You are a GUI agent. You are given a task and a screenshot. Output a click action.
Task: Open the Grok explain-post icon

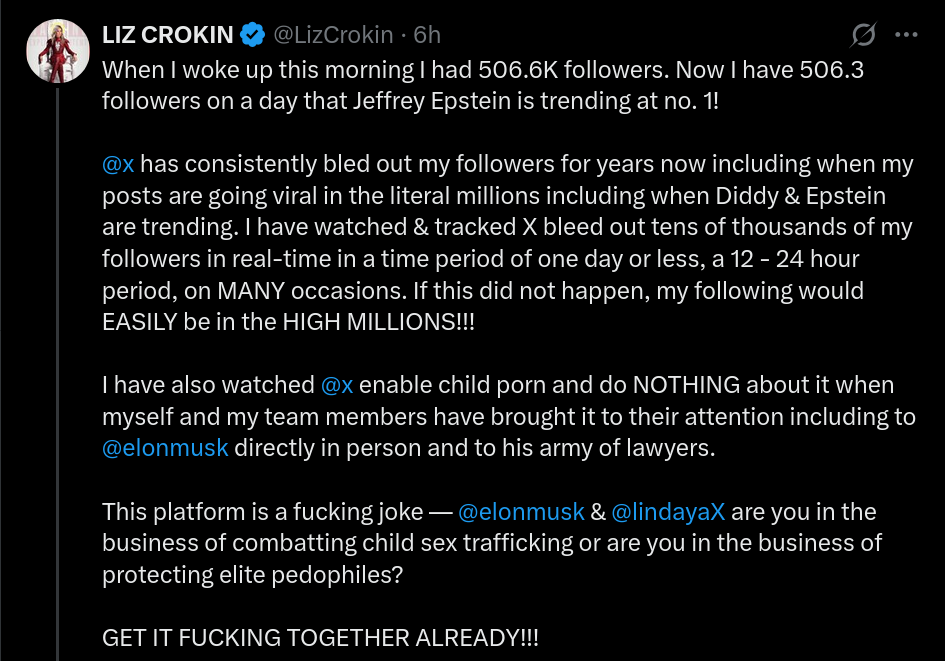coord(863,34)
